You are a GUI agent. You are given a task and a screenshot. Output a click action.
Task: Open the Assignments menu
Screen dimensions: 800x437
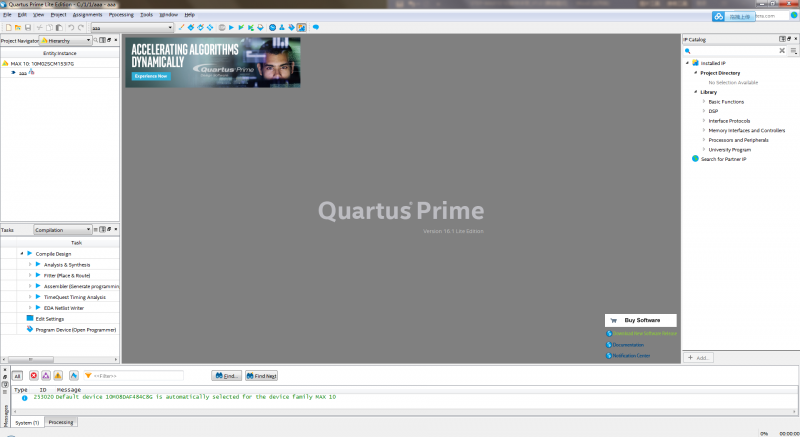[87, 15]
